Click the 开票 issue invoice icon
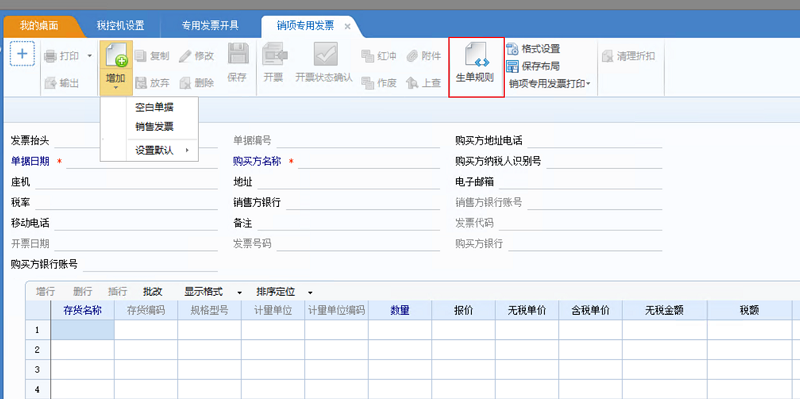This screenshot has height=399, width=800. click(x=274, y=54)
